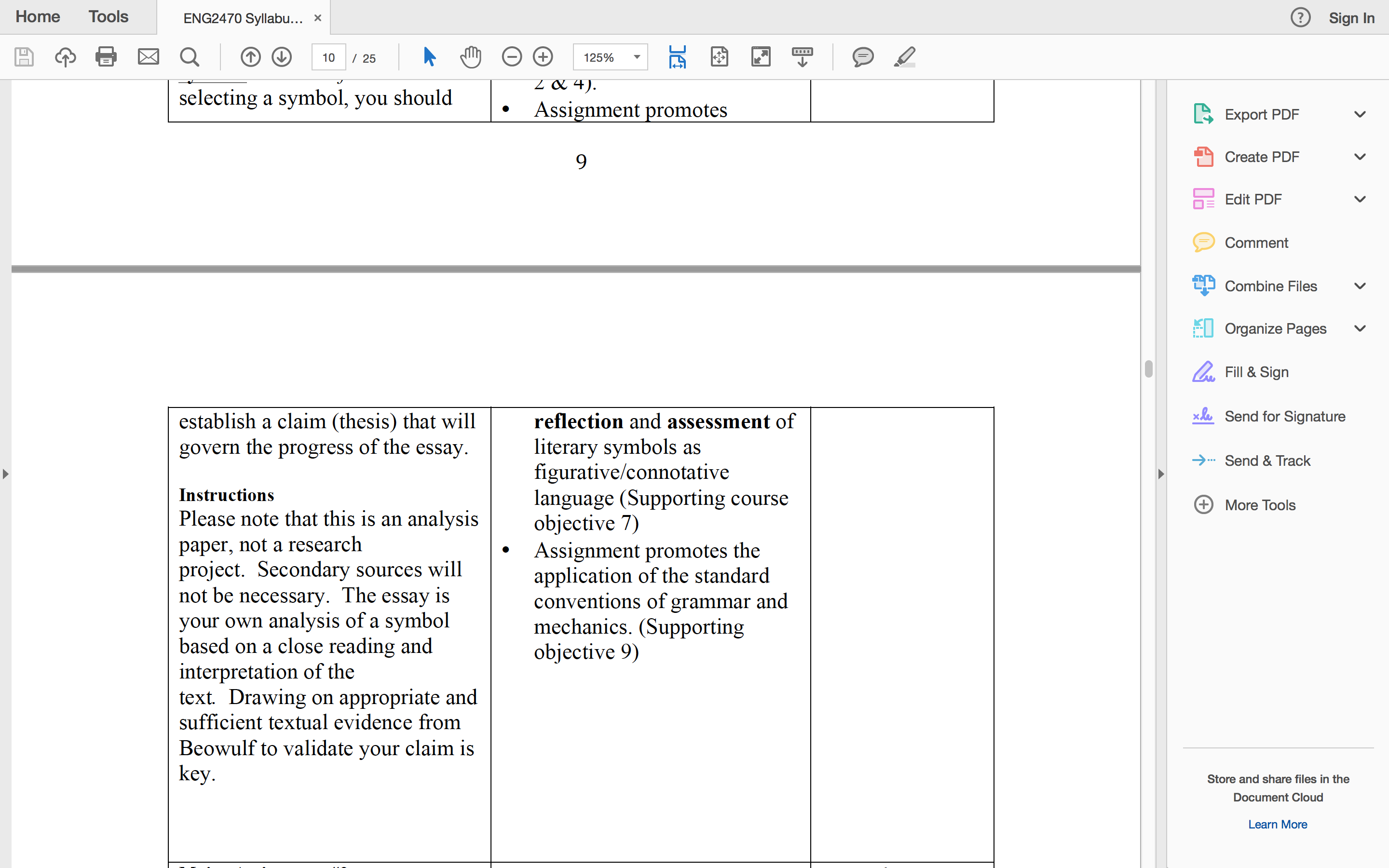
Task: Expand Organize Pages chevron
Action: pos(1360,328)
